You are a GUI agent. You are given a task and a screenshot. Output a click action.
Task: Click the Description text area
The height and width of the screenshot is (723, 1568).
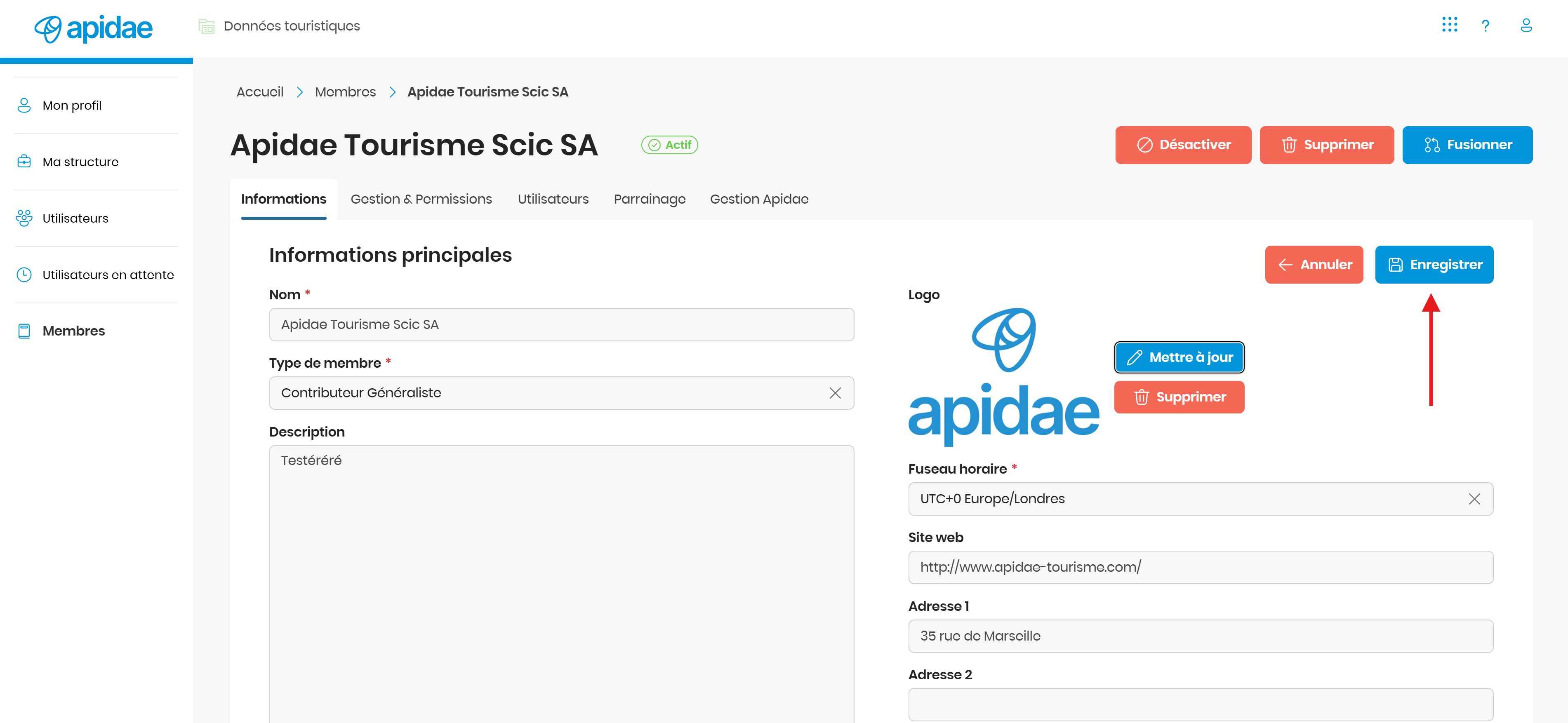[x=561, y=584]
